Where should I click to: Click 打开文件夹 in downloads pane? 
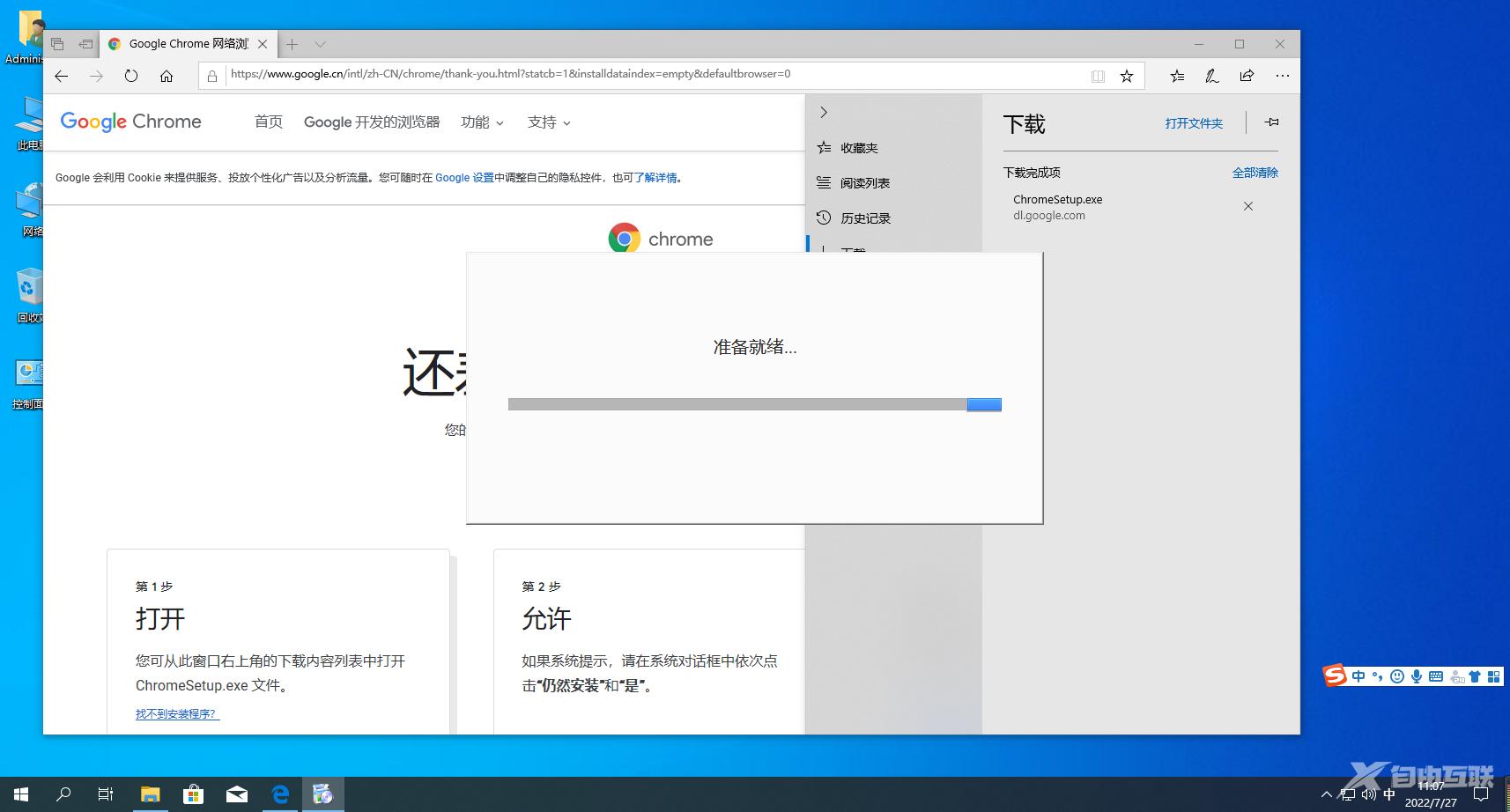1194,123
